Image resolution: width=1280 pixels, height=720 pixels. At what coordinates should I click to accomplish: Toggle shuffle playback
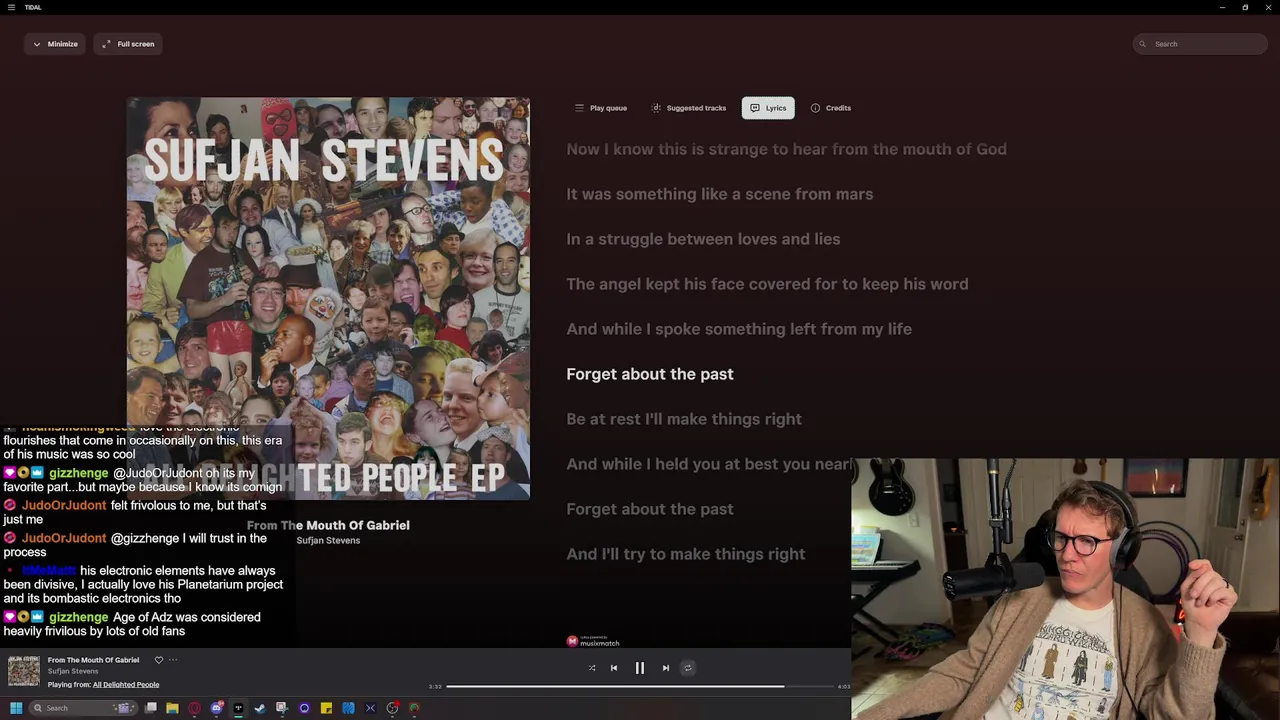click(592, 668)
